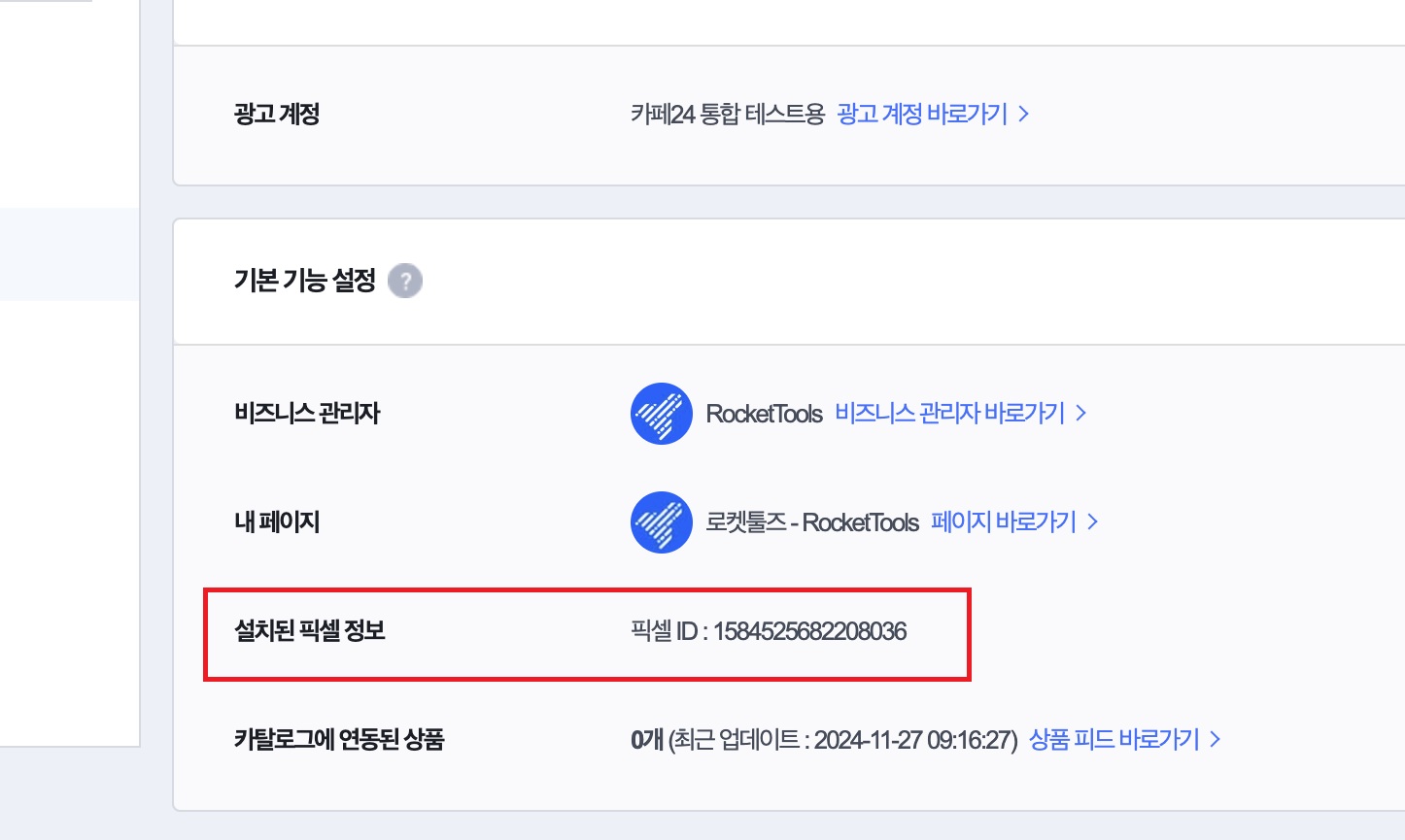Click the 카페24 통합 테스트용 account name
Viewport: 1405px width, 840px height.
pos(727,115)
